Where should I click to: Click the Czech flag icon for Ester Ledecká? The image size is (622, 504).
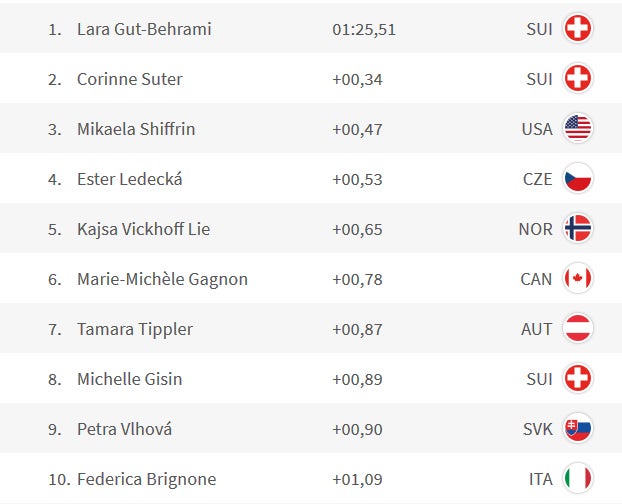[x=578, y=178]
